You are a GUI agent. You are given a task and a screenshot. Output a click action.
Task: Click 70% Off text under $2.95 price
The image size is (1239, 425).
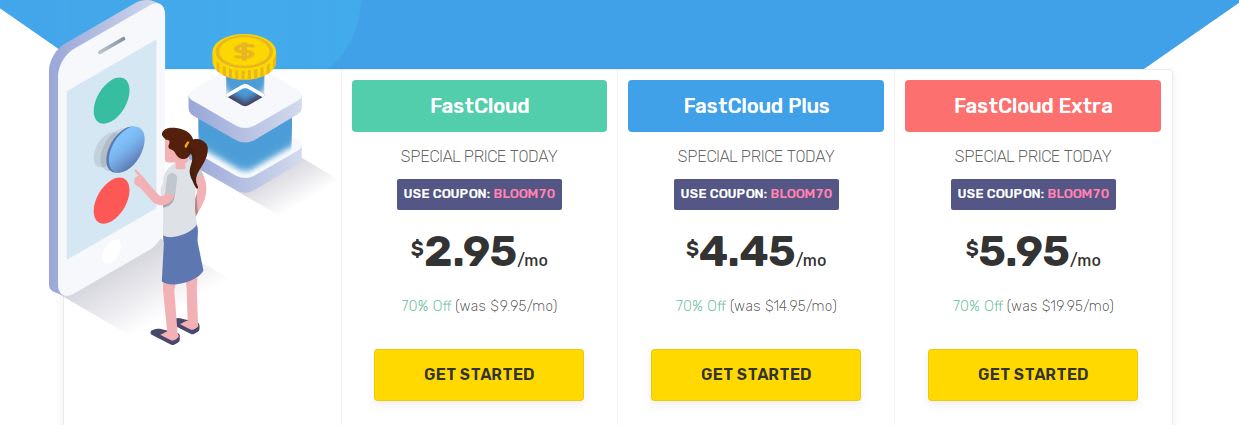coord(425,306)
